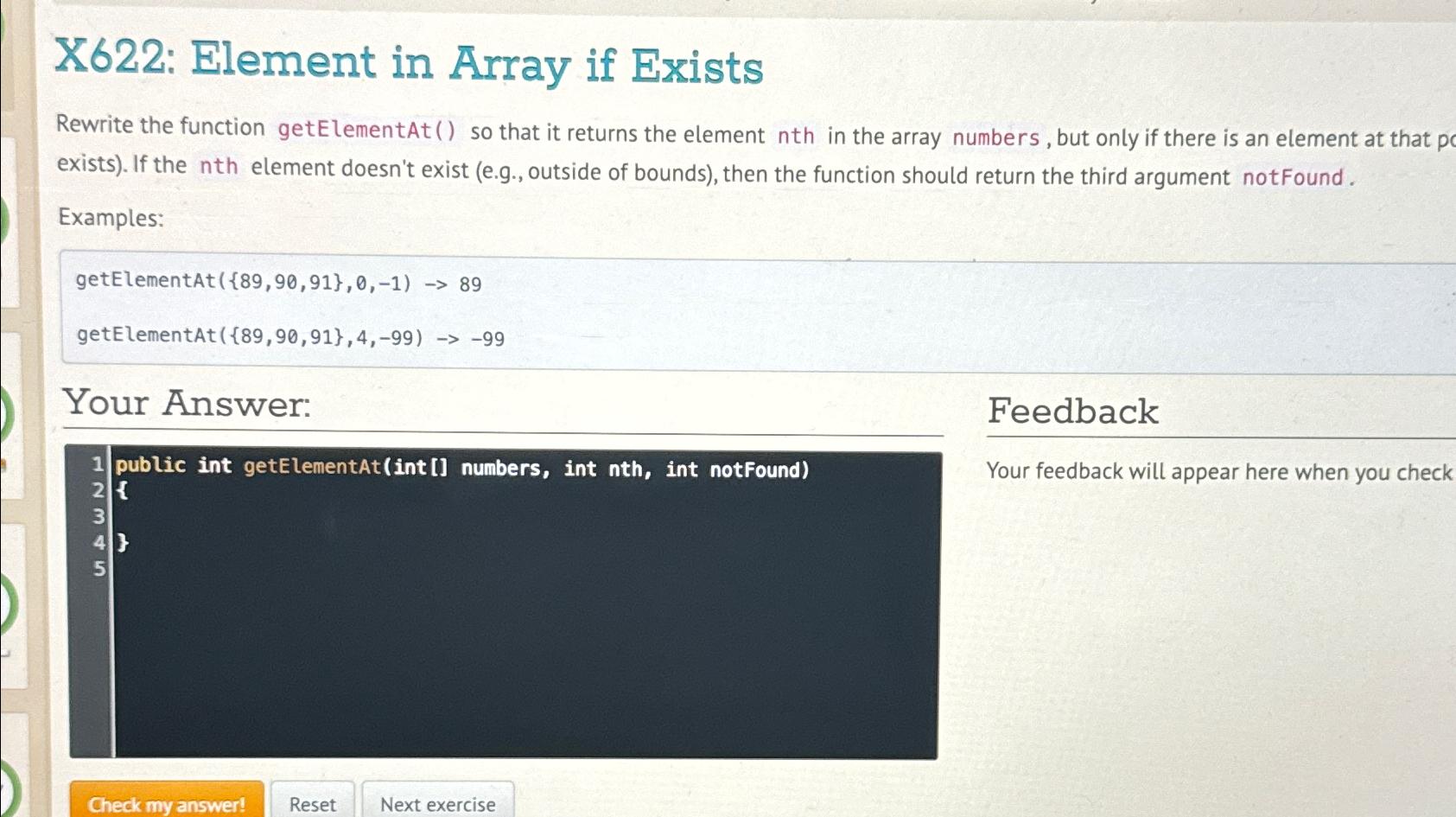This screenshot has width=1456, height=817.
Task: Click the closing brace on line 4
Action: point(121,542)
